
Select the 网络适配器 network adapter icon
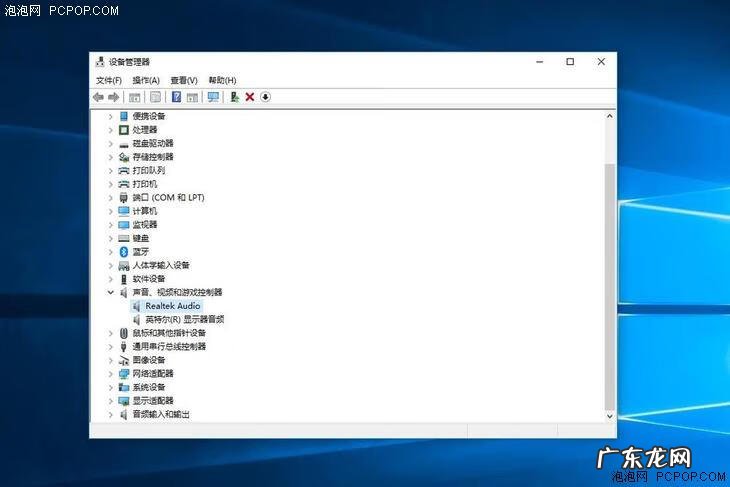(x=124, y=373)
